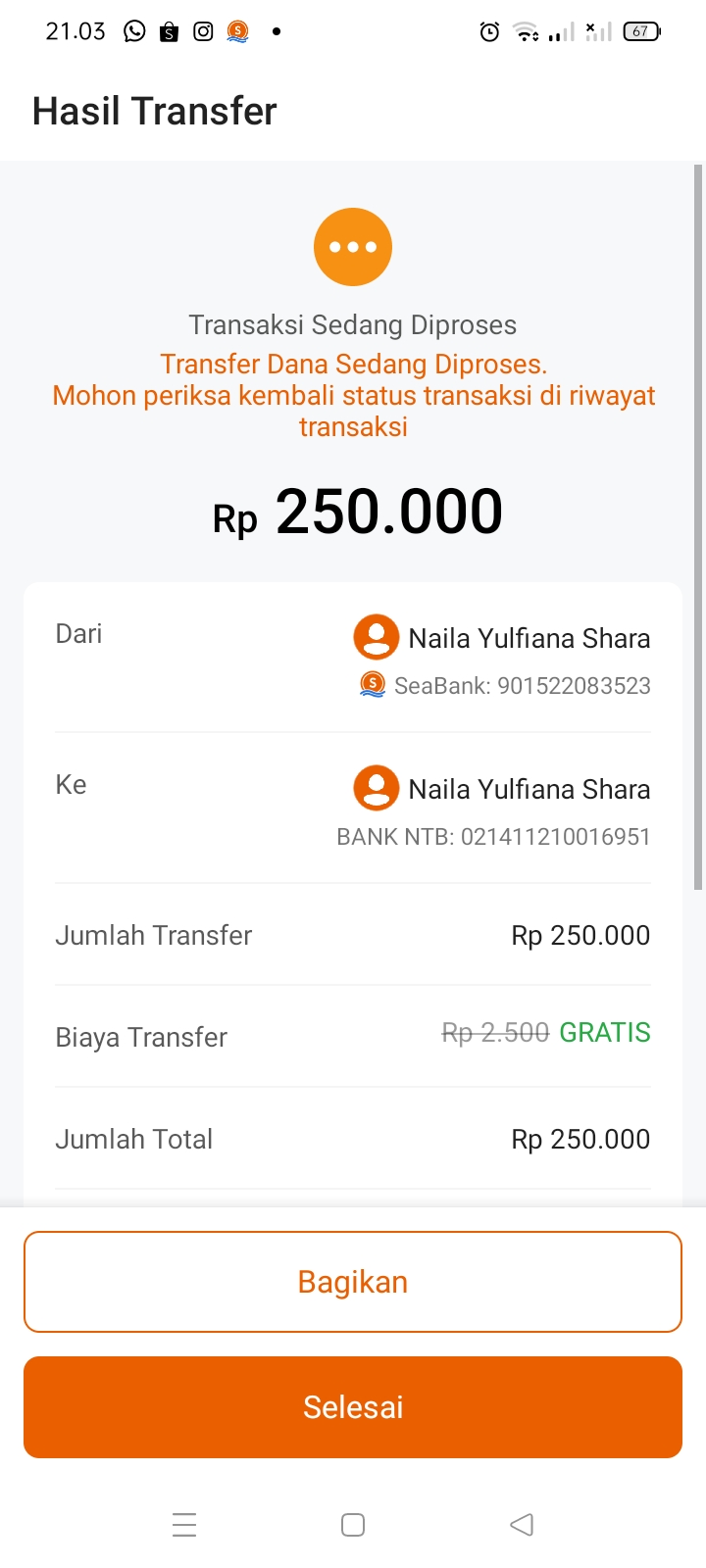The height and width of the screenshot is (1568, 706).
Task: Tap the GRATIS transfer fee label
Action: (x=605, y=1033)
